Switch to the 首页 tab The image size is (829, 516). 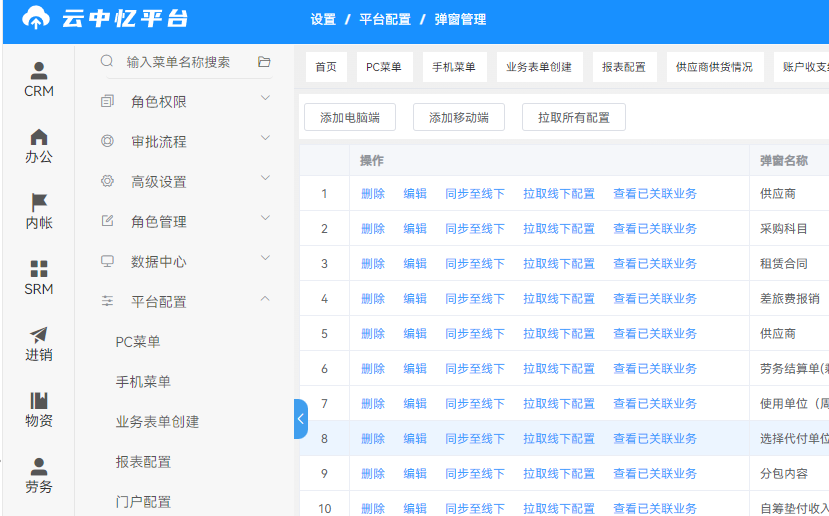[x=326, y=67]
